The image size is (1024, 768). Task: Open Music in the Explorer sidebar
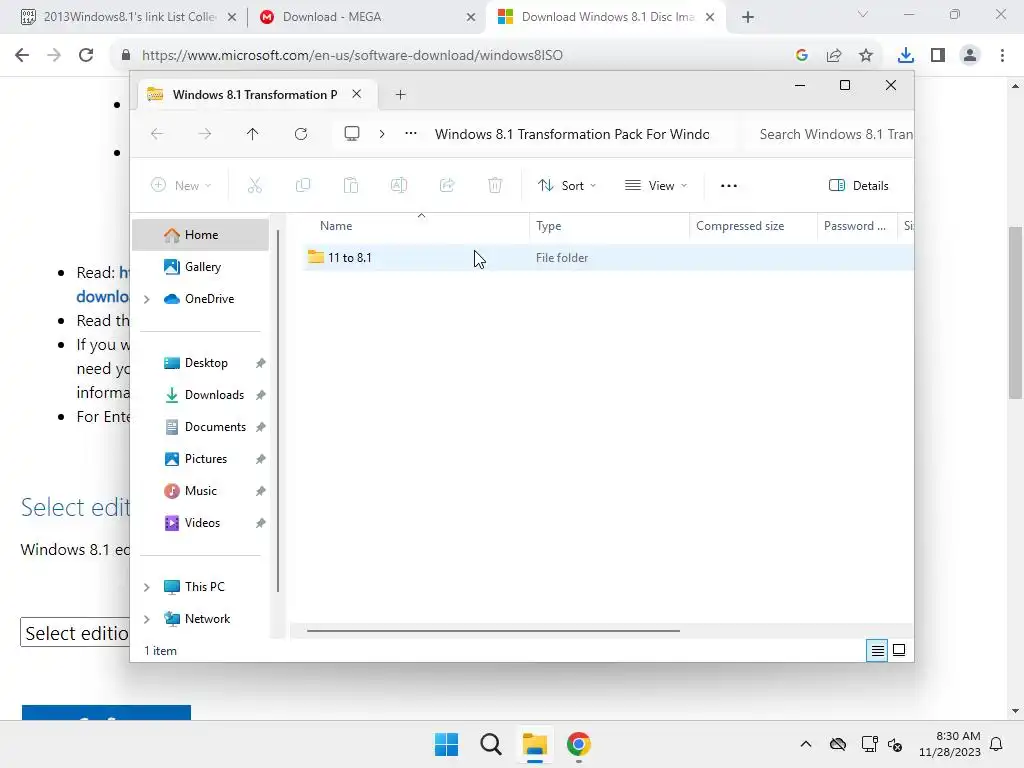pyautogui.click(x=200, y=491)
